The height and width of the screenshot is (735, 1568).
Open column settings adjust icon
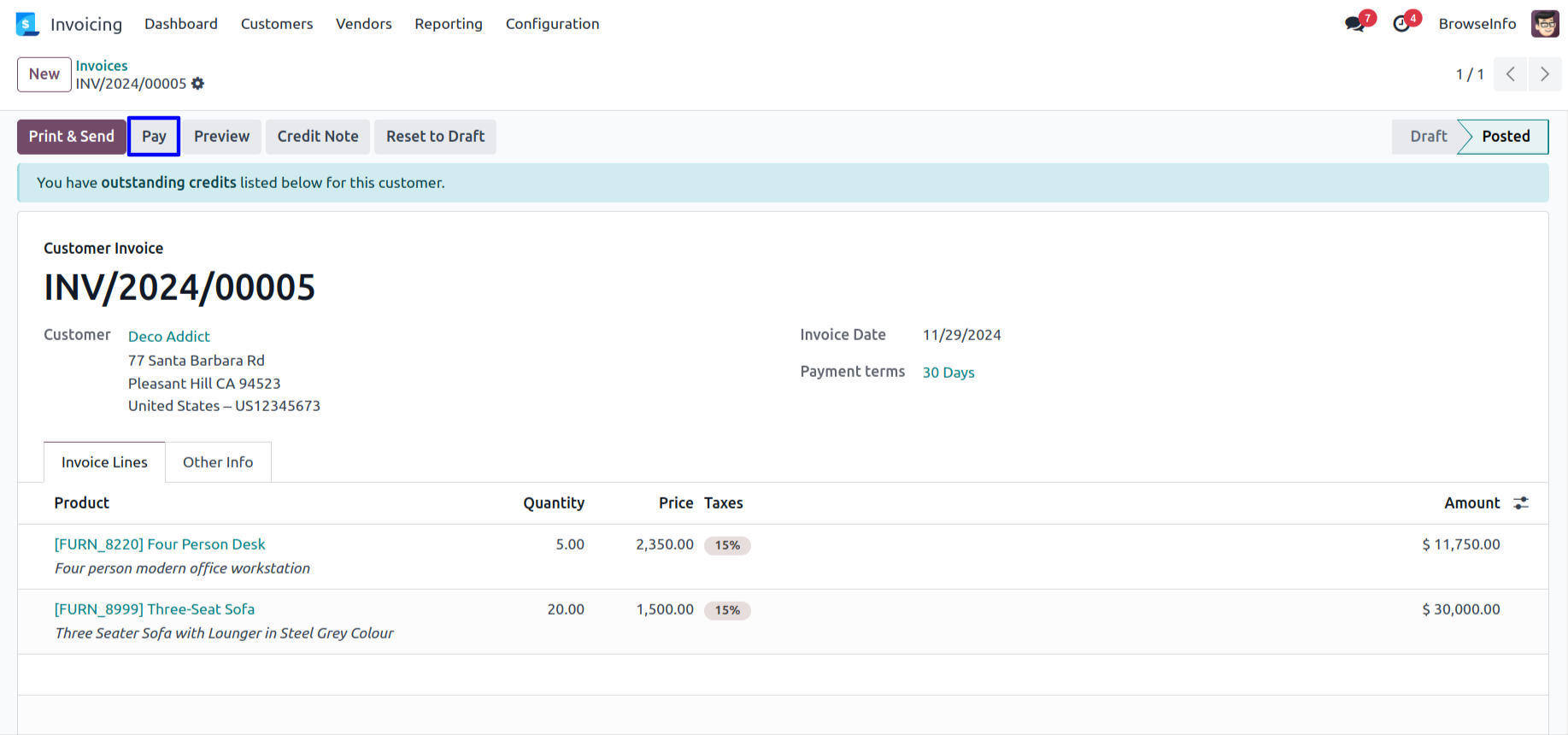(1521, 503)
